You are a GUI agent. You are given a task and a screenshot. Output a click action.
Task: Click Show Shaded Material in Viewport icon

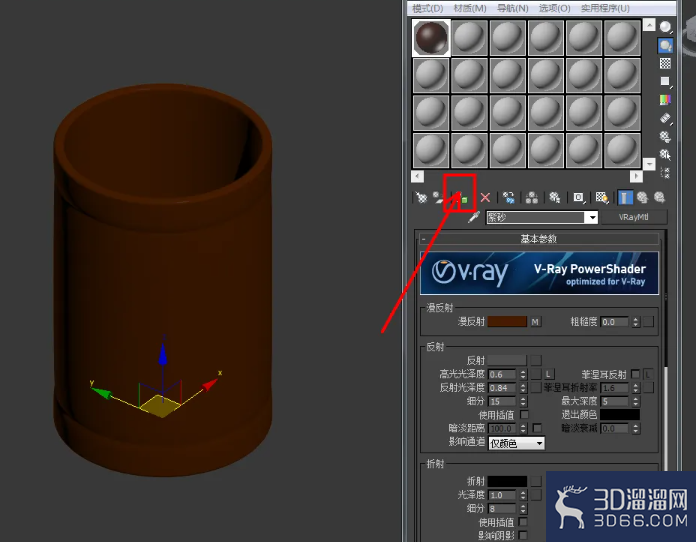pos(602,198)
